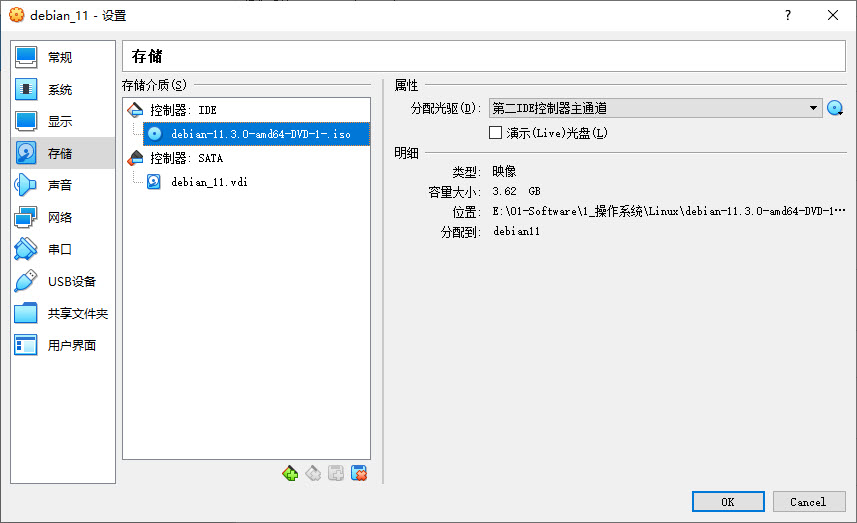Click the folder icon beside 共享文件夹

pos(26,313)
